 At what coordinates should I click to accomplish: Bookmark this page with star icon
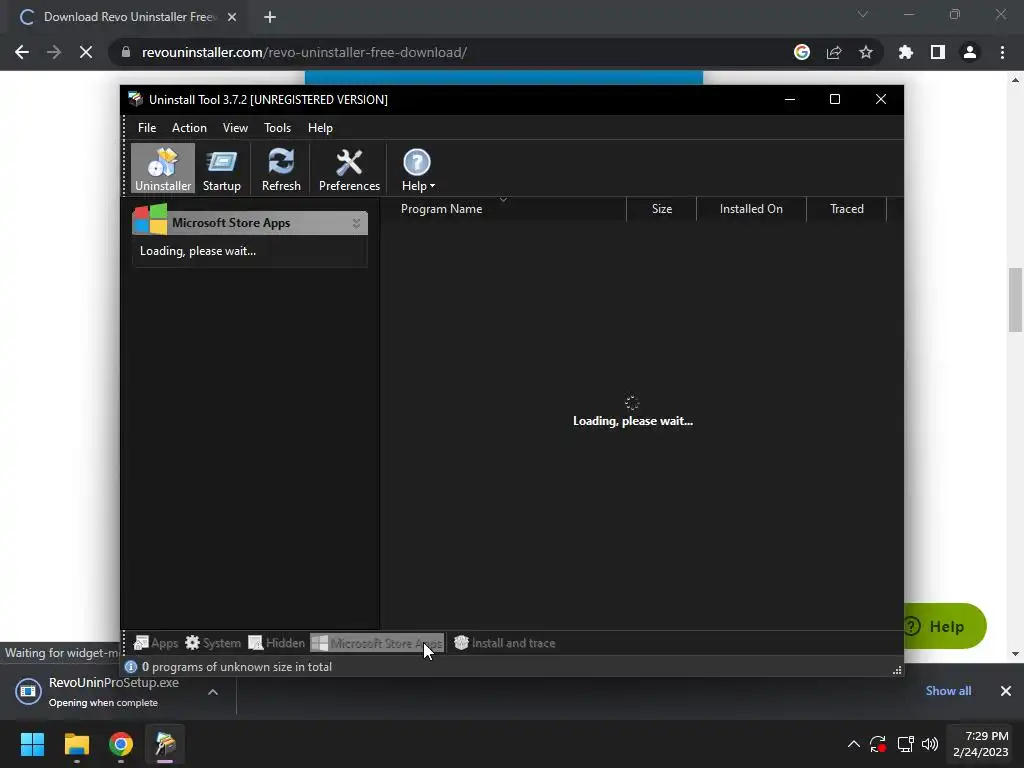(x=866, y=52)
